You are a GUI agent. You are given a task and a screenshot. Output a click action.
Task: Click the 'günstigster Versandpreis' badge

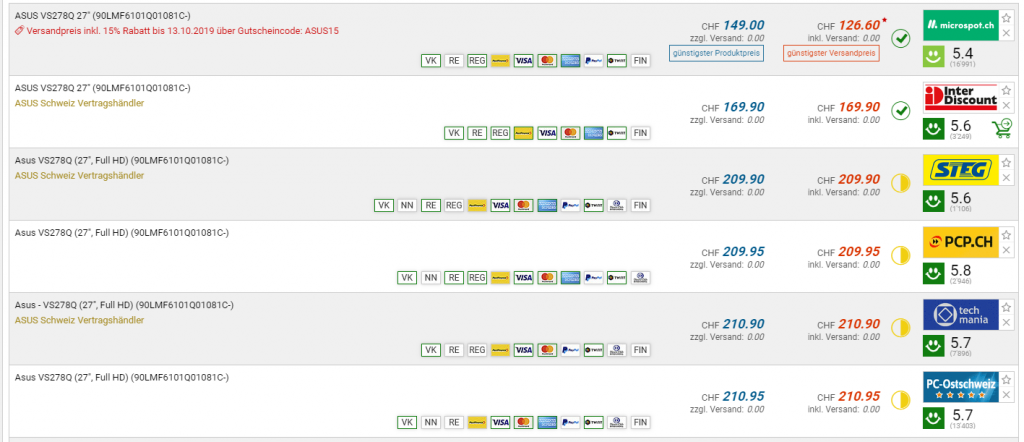[831, 52]
